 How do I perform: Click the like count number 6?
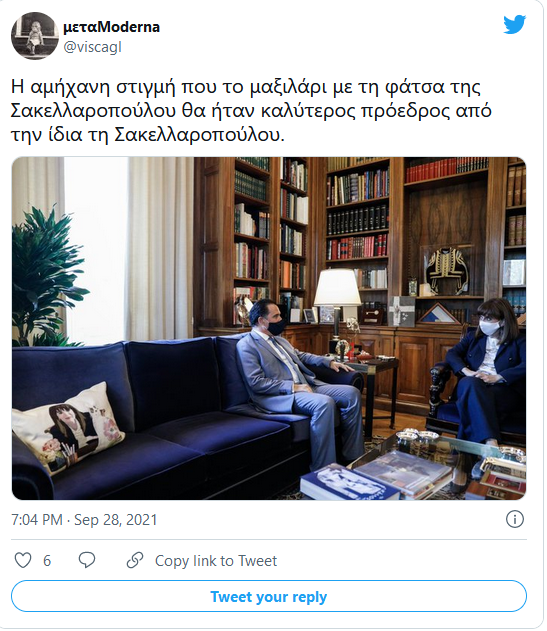pyautogui.click(x=47, y=561)
